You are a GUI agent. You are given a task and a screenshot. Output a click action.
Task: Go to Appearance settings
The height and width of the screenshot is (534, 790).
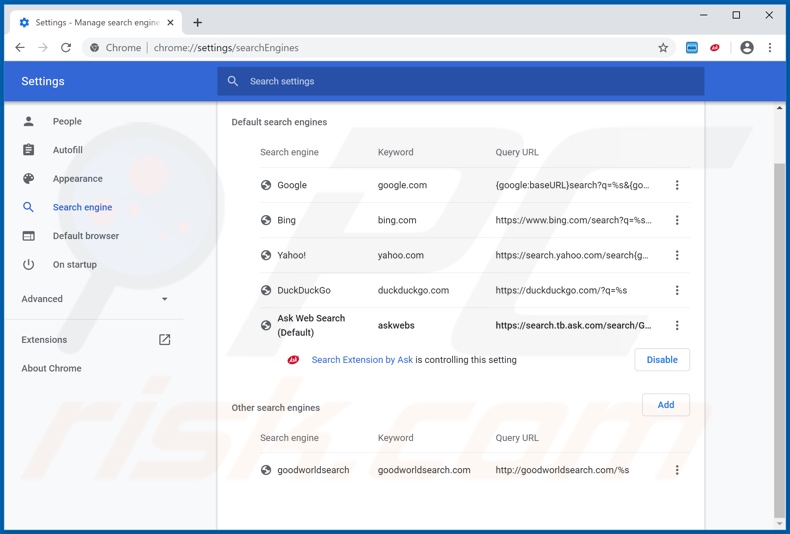coord(77,179)
